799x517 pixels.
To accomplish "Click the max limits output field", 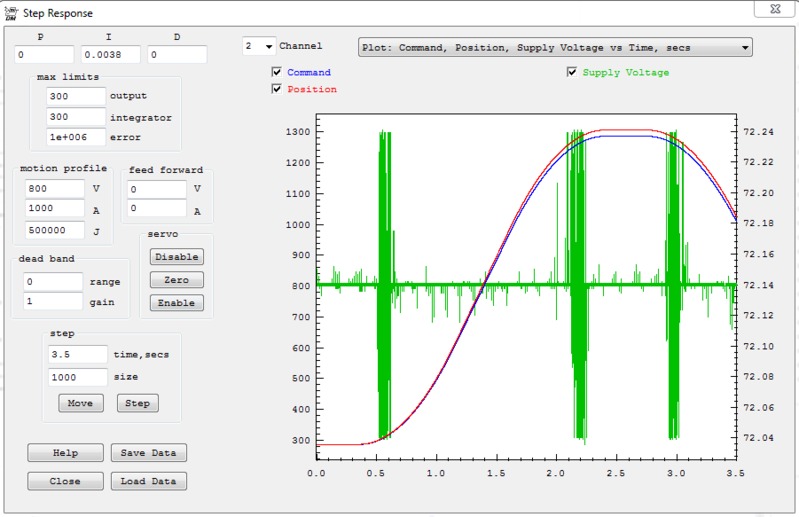I will click(x=75, y=96).
